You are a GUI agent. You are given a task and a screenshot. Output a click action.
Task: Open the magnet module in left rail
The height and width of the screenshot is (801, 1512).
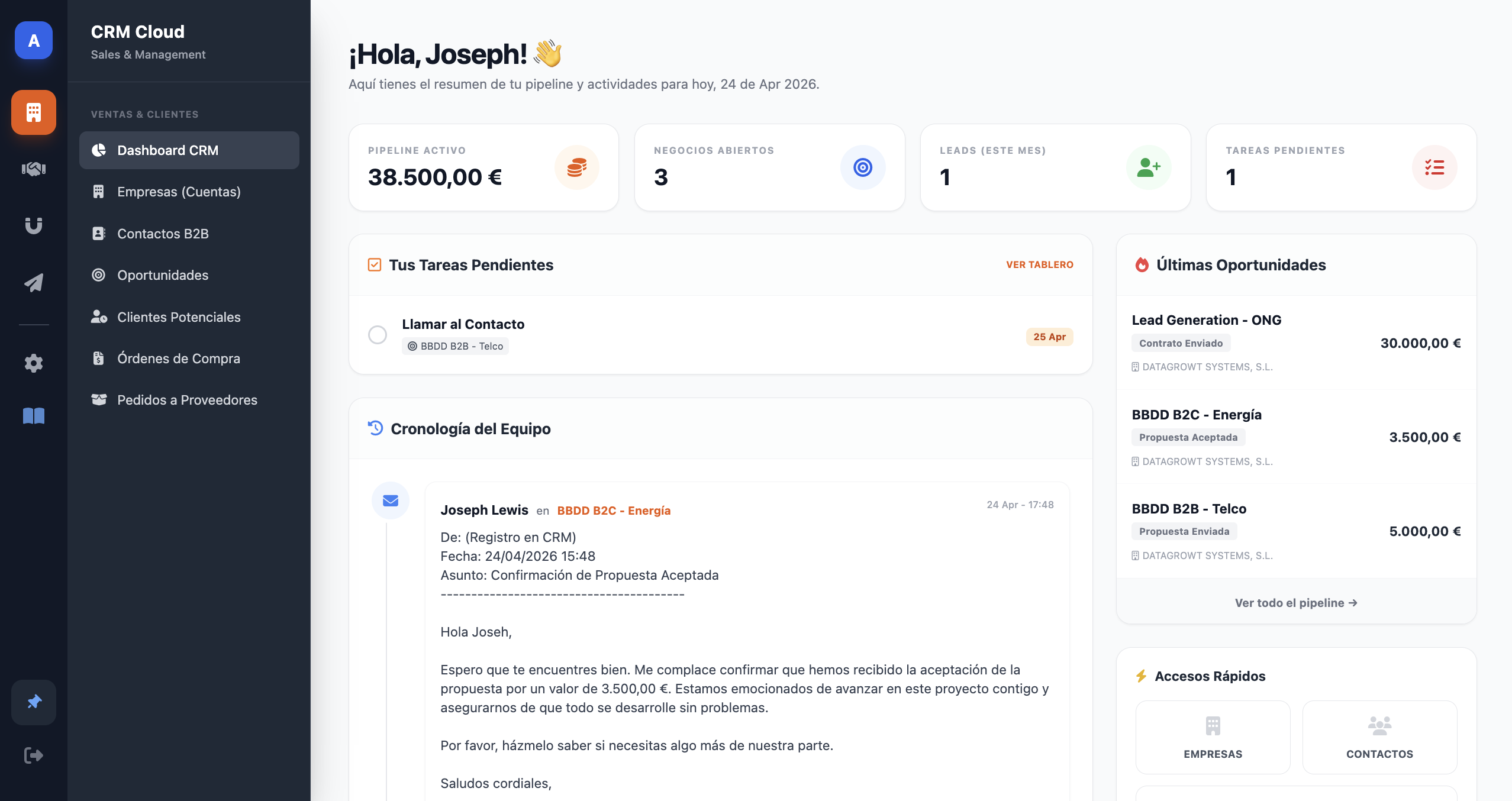[34, 225]
